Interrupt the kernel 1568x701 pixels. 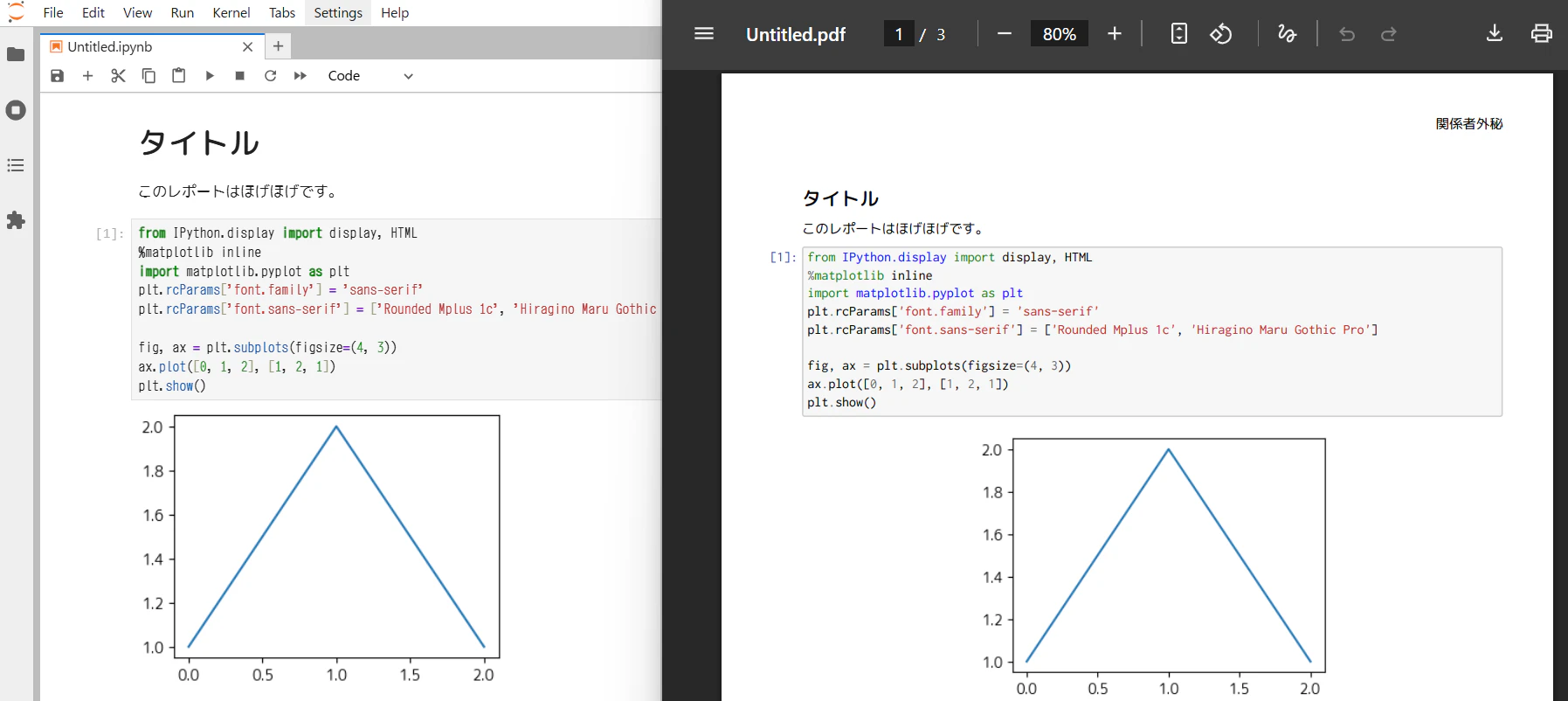[240, 76]
